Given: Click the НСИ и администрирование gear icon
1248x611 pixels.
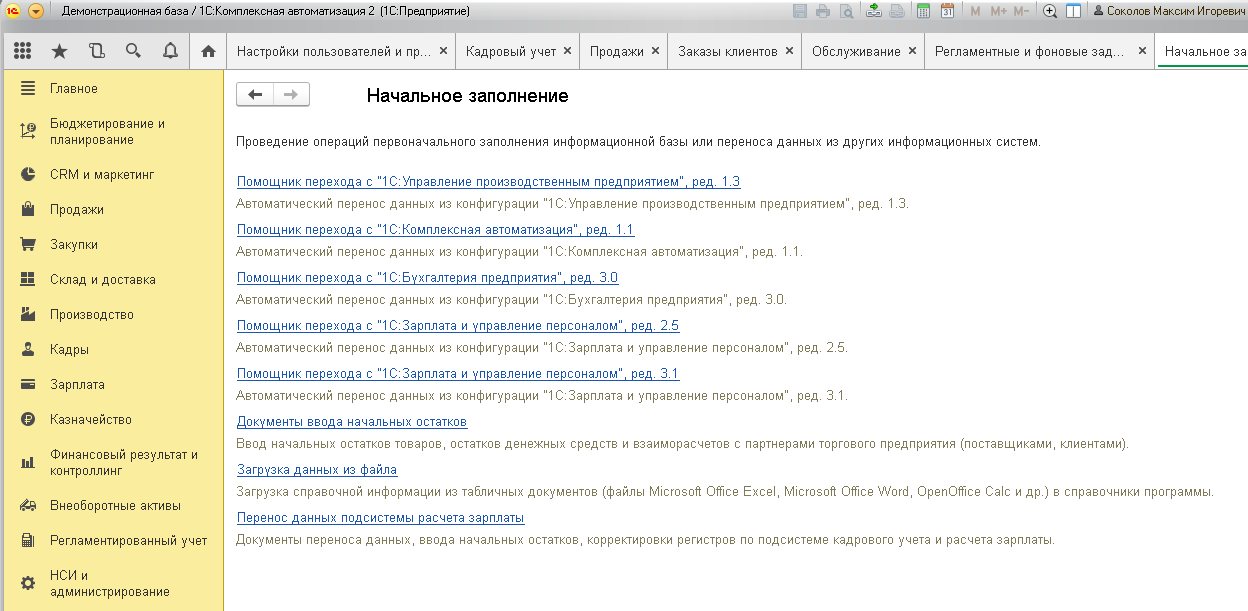Looking at the screenshot, I should pos(28,583).
